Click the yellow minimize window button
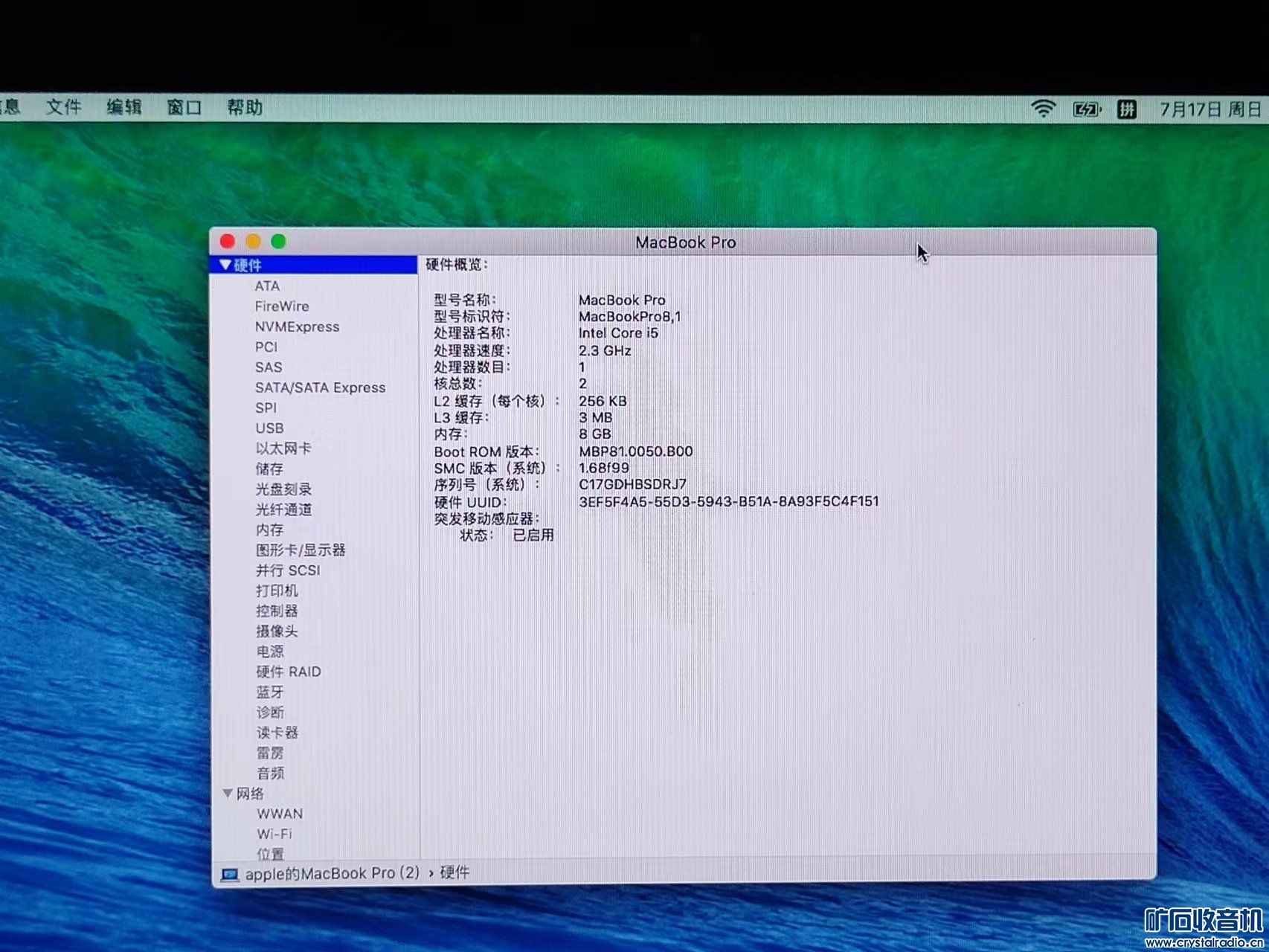1269x952 pixels. [x=253, y=242]
